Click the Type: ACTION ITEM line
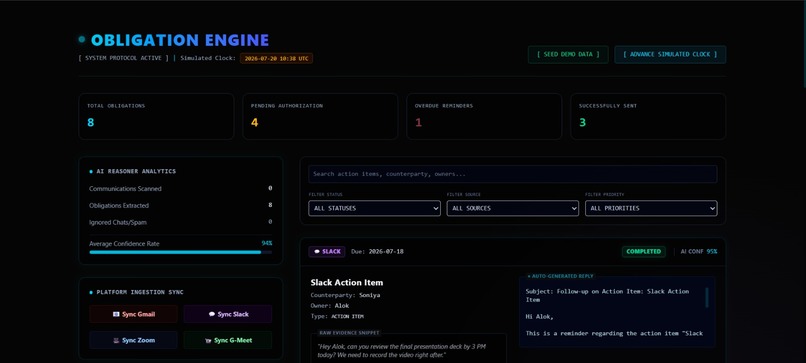Screen dimensions: 806x363 (337, 316)
